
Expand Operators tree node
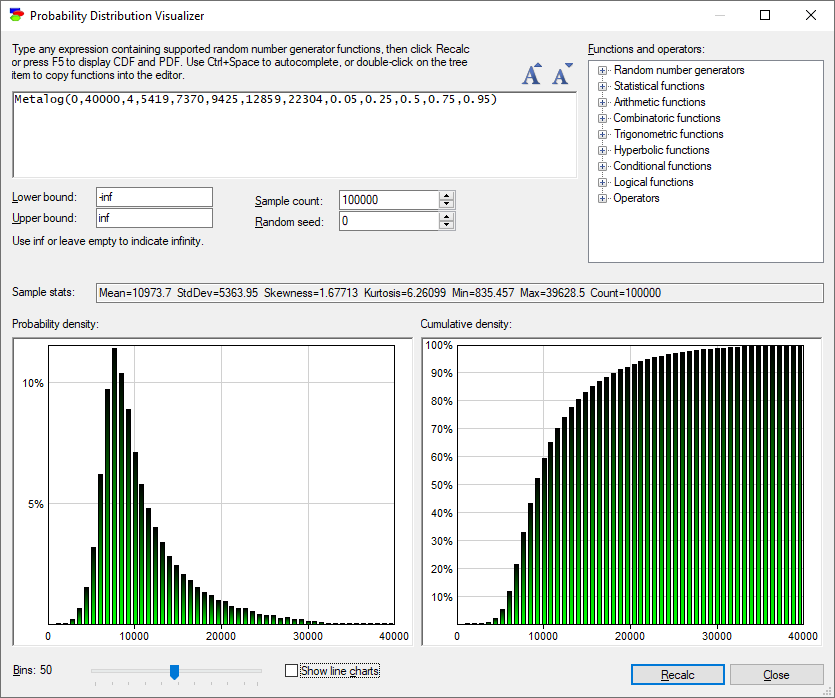602,198
